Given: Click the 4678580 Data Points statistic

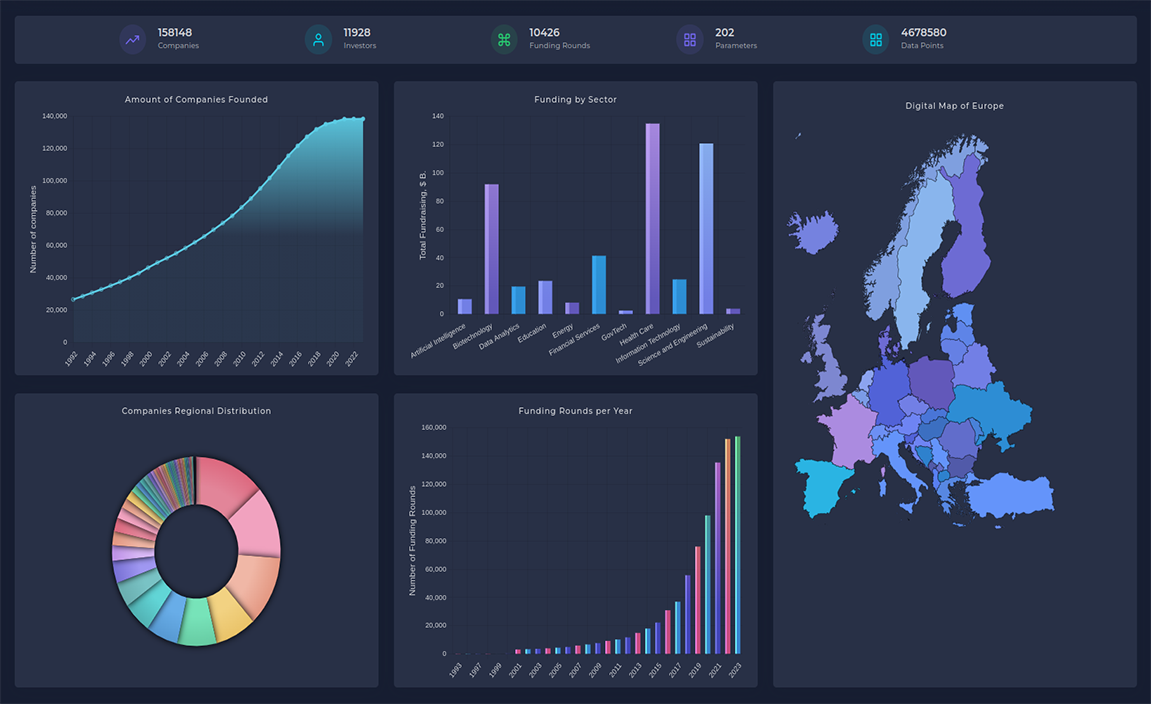Looking at the screenshot, I should pyautogui.click(x=922, y=39).
